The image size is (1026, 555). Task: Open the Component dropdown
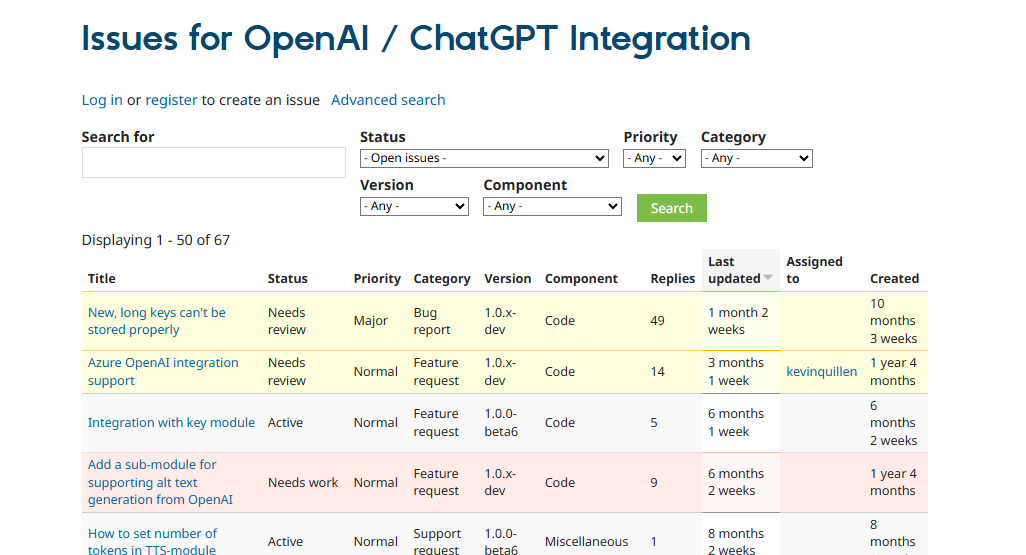(552, 206)
